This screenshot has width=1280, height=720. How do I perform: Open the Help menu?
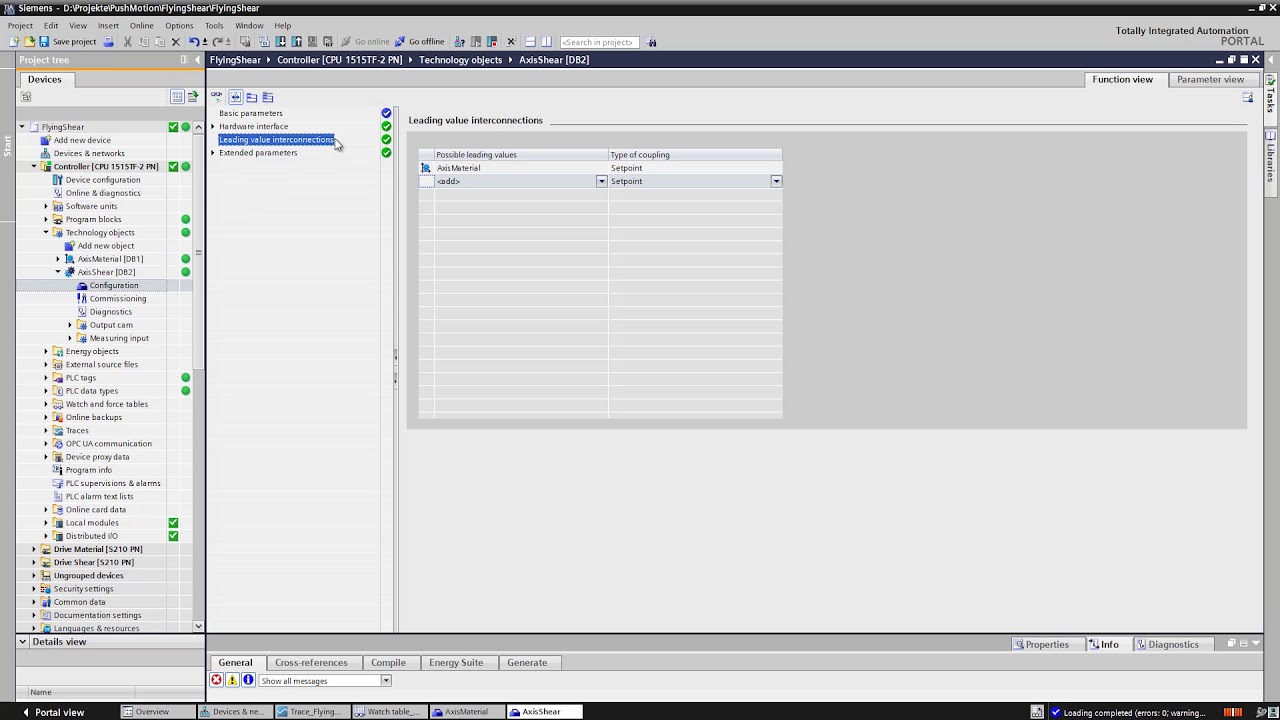(283, 25)
